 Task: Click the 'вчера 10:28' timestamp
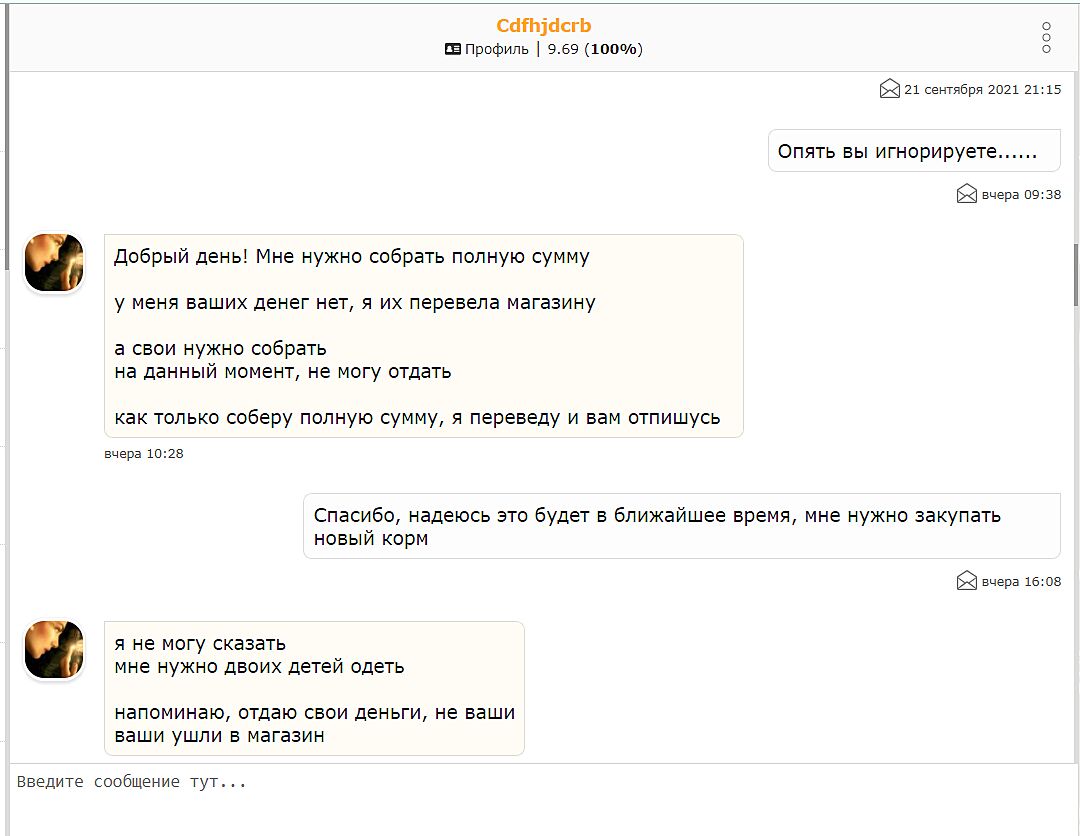tap(143, 454)
